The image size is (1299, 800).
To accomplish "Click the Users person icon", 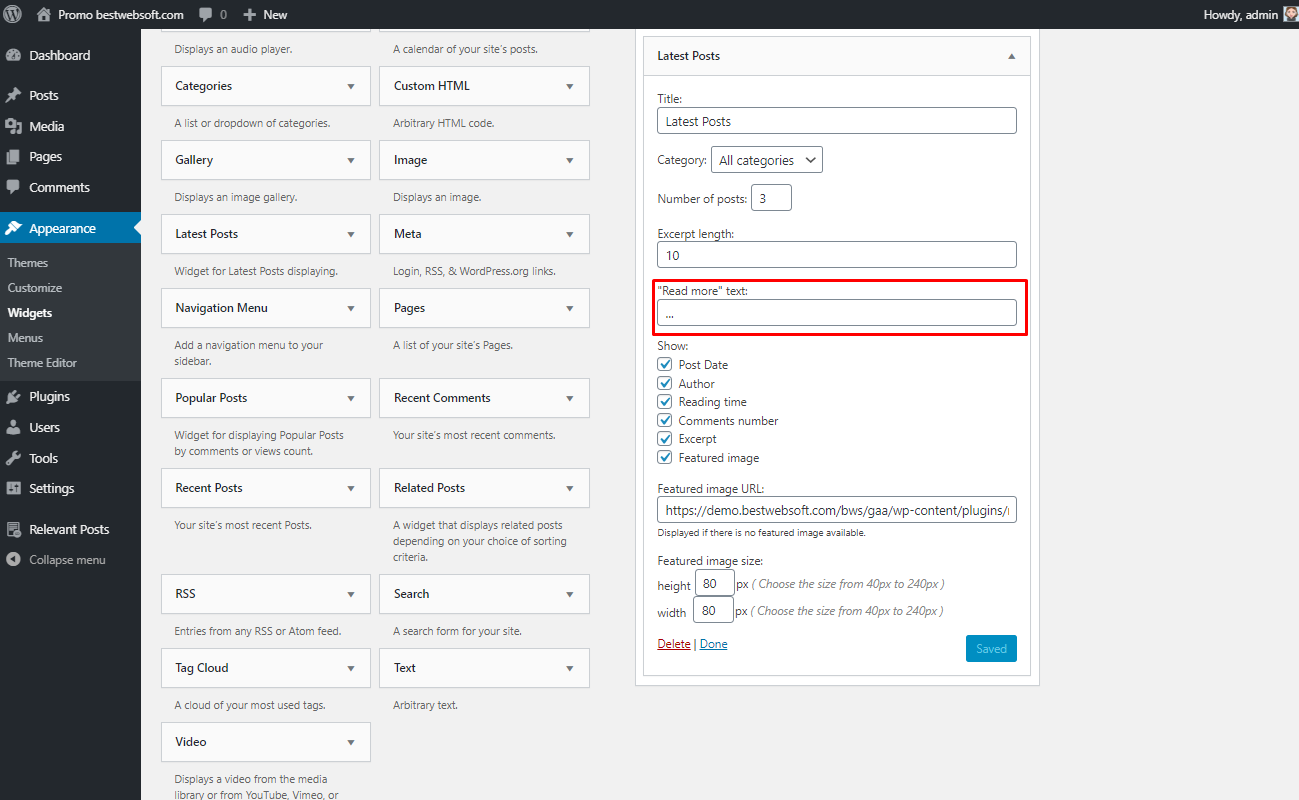I will pos(14,428).
